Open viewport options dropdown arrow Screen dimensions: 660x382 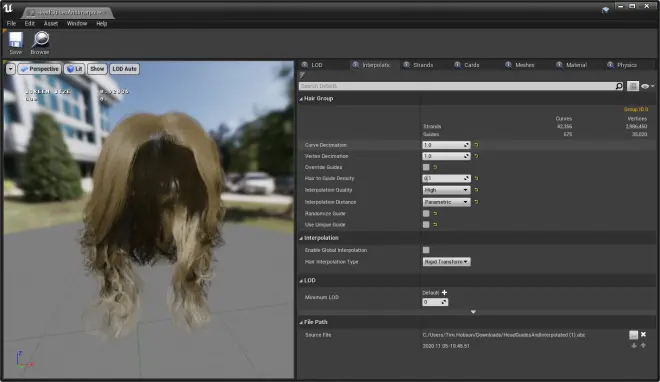pyautogui.click(x=11, y=69)
